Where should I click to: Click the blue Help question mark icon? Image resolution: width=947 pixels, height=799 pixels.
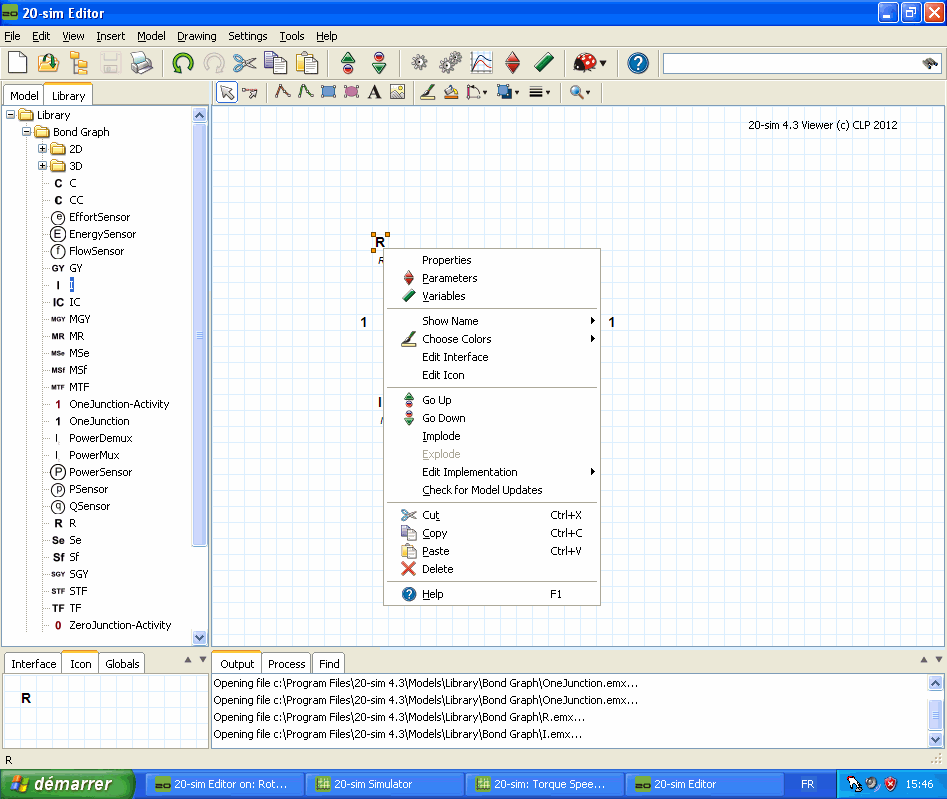point(638,63)
